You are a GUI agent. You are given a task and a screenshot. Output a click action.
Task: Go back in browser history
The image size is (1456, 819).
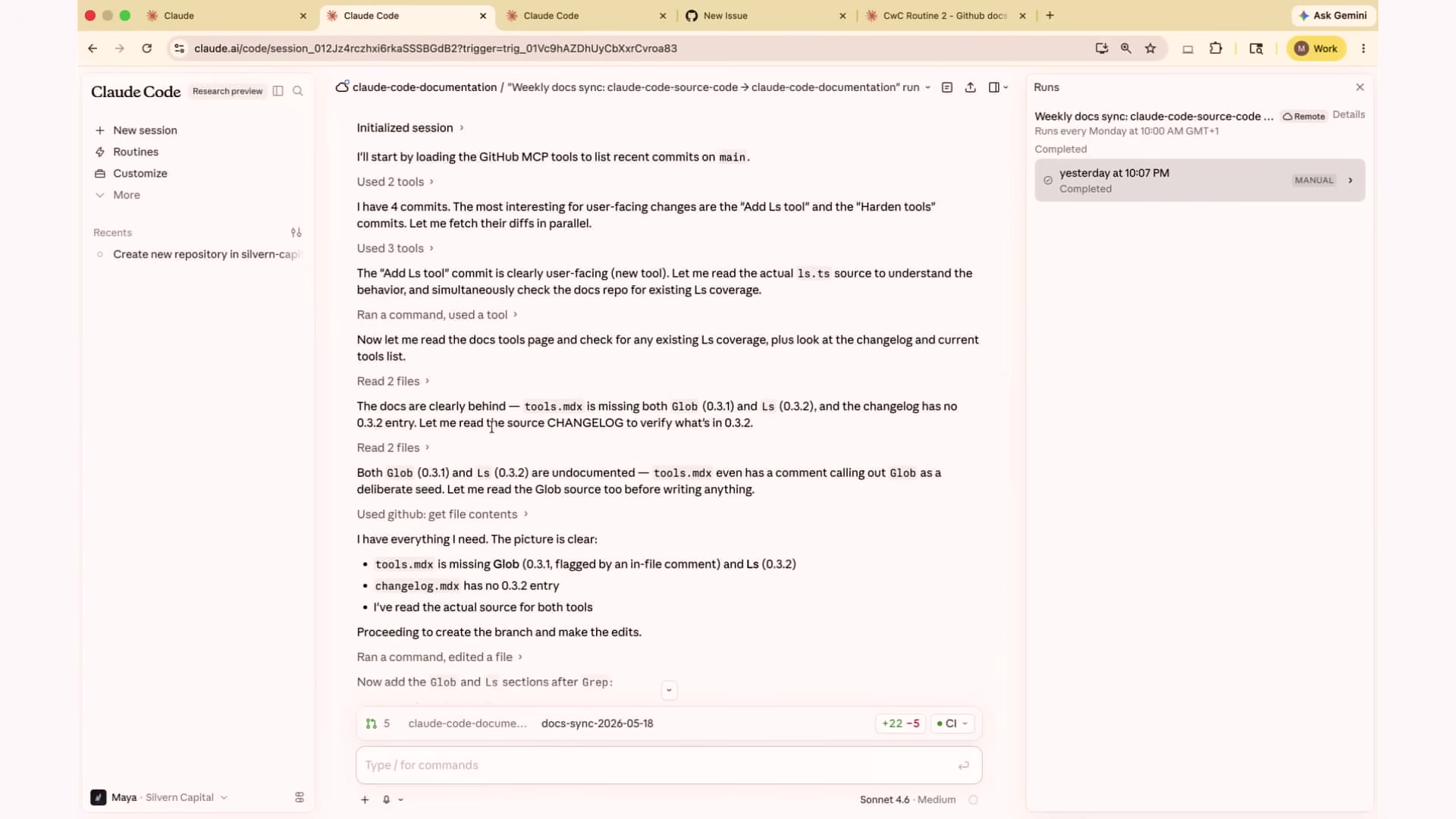tap(93, 49)
